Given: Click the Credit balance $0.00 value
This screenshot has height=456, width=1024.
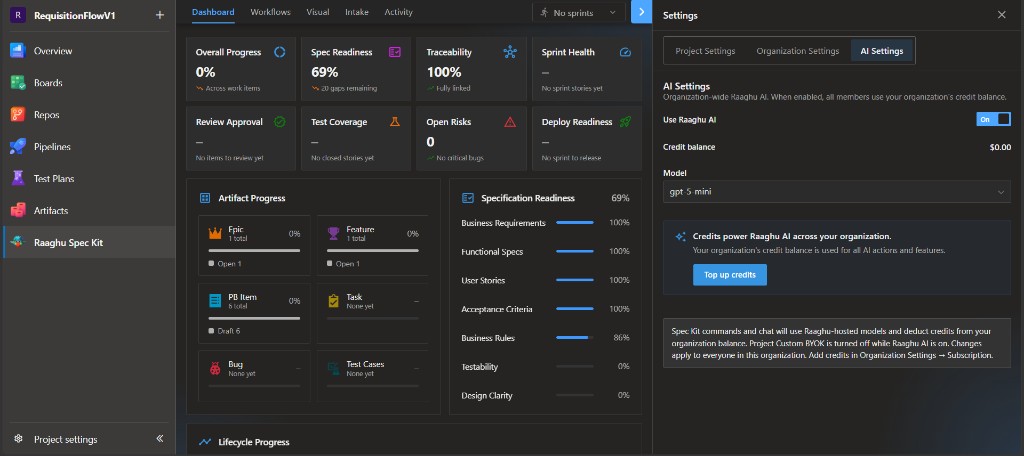Looking at the screenshot, I should coord(1000,148).
